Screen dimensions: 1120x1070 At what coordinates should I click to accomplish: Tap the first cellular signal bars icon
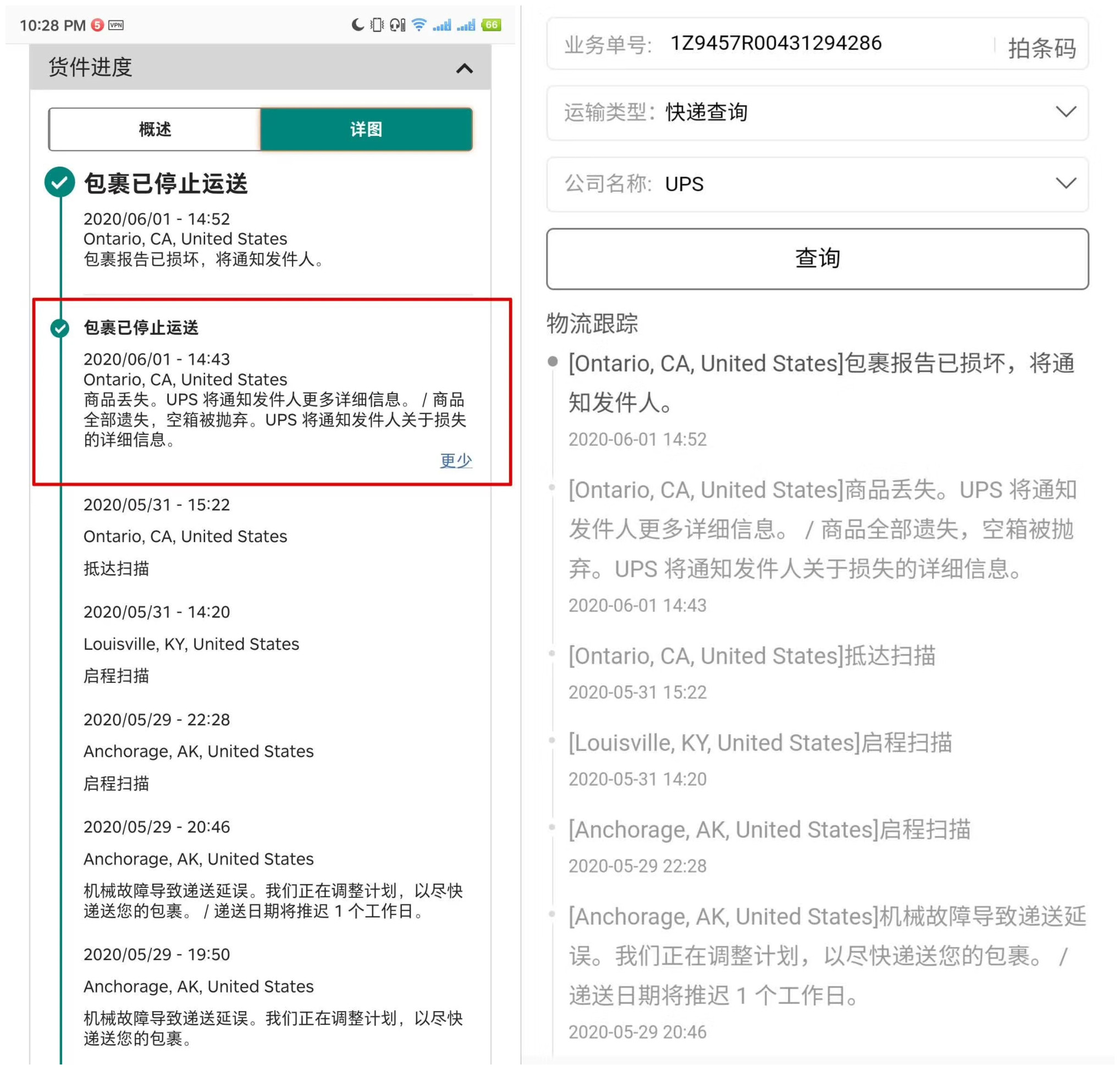442,25
